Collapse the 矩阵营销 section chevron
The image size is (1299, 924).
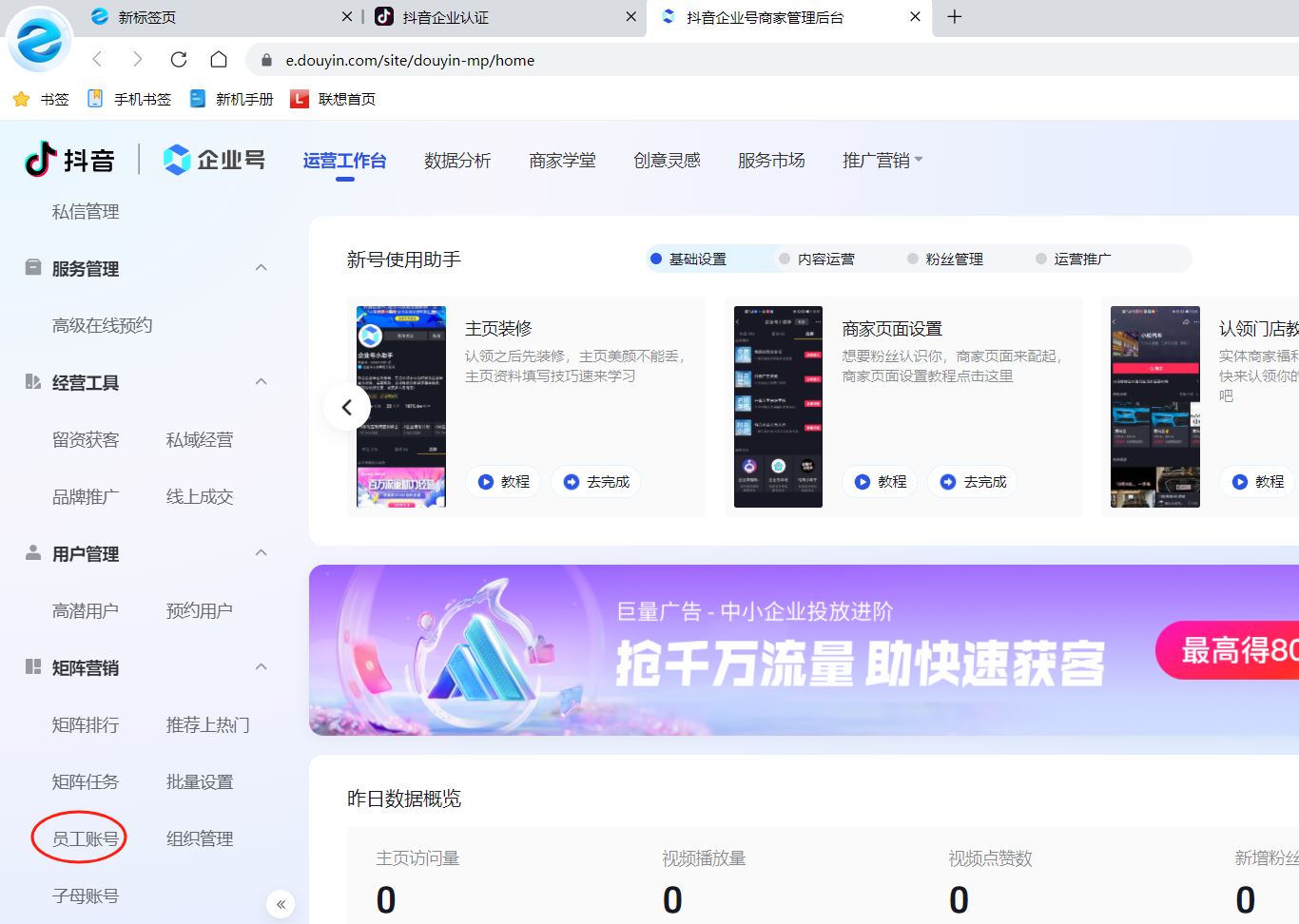261,667
